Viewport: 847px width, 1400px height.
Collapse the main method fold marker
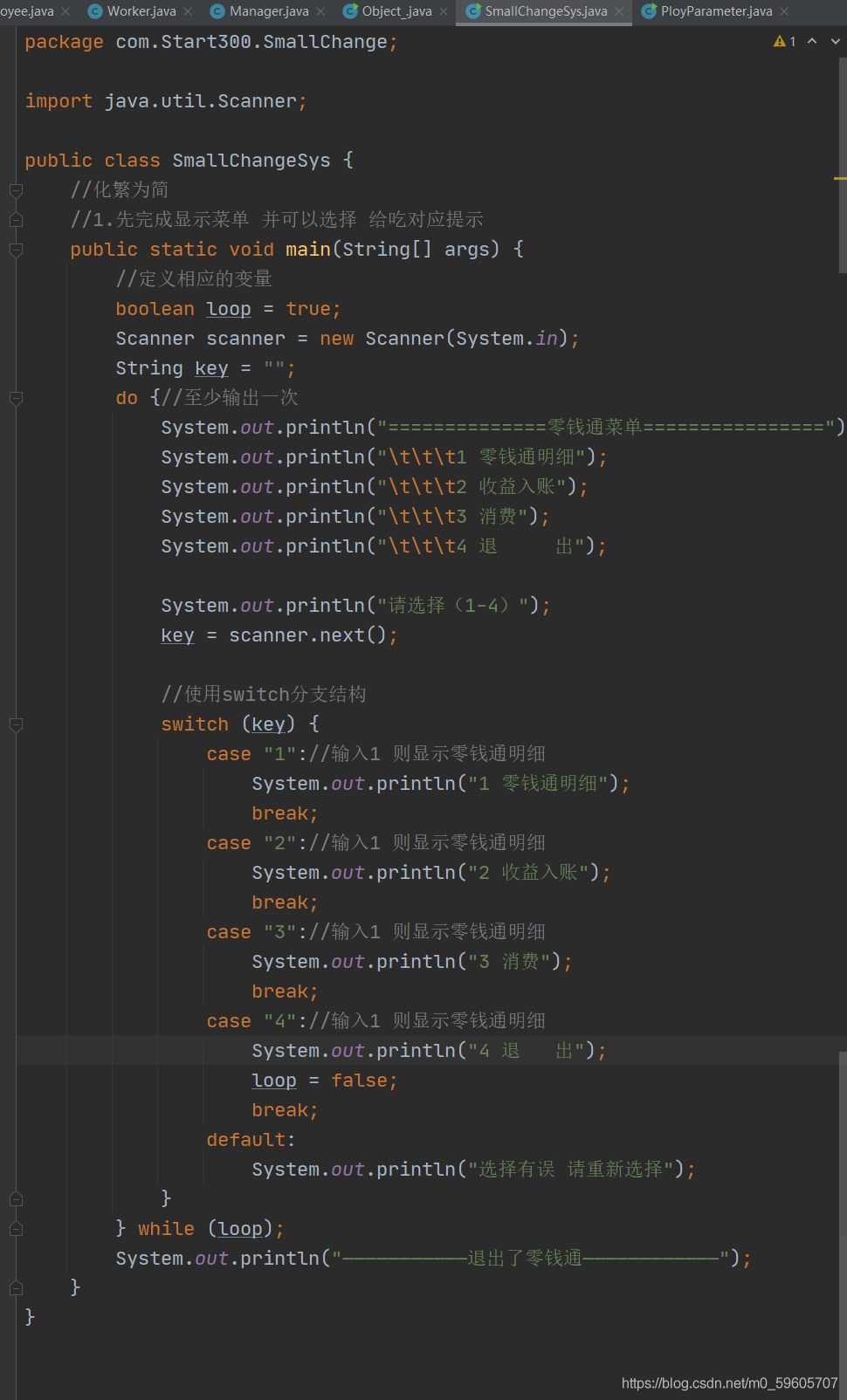click(16, 250)
